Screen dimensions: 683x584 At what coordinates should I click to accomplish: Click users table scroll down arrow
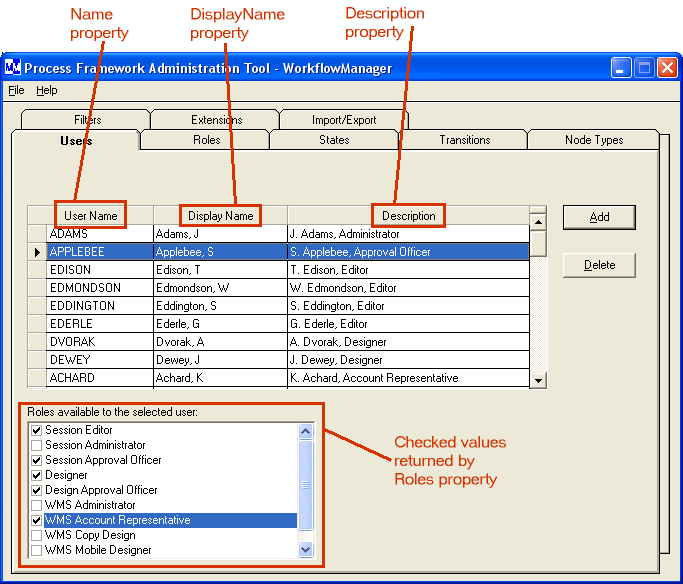point(538,380)
